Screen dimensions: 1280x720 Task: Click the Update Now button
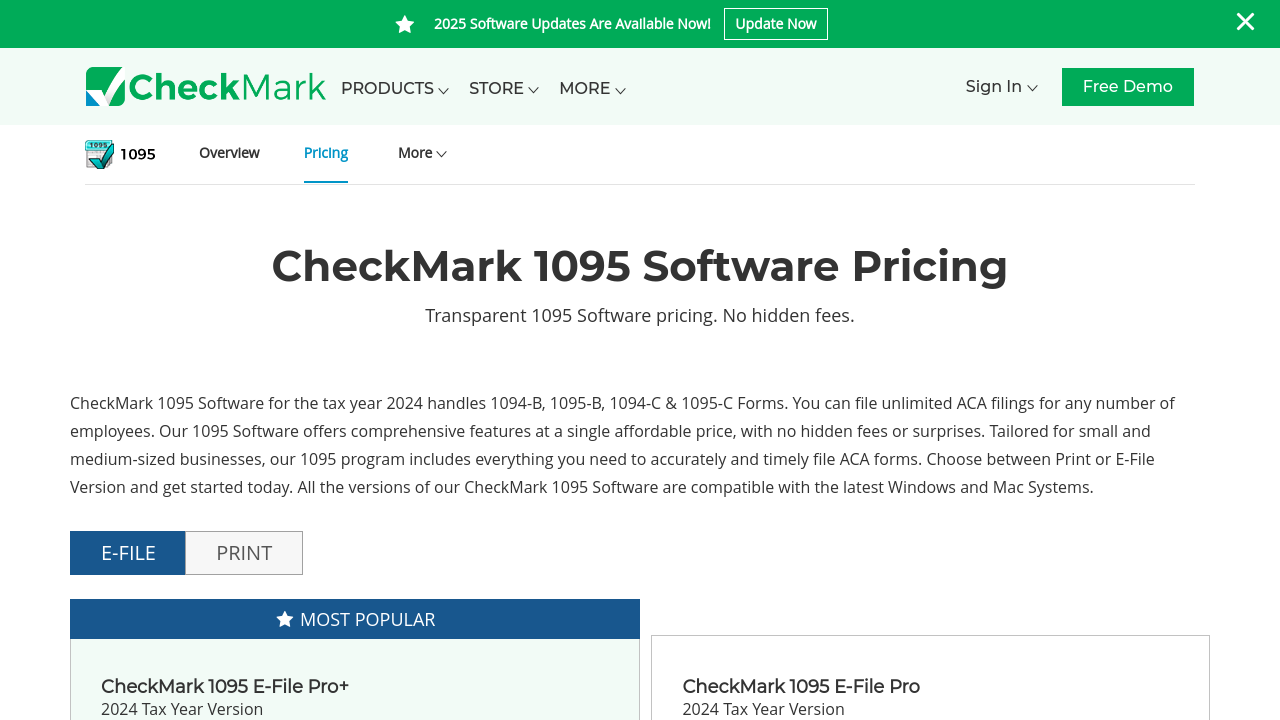pyautogui.click(x=775, y=23)
